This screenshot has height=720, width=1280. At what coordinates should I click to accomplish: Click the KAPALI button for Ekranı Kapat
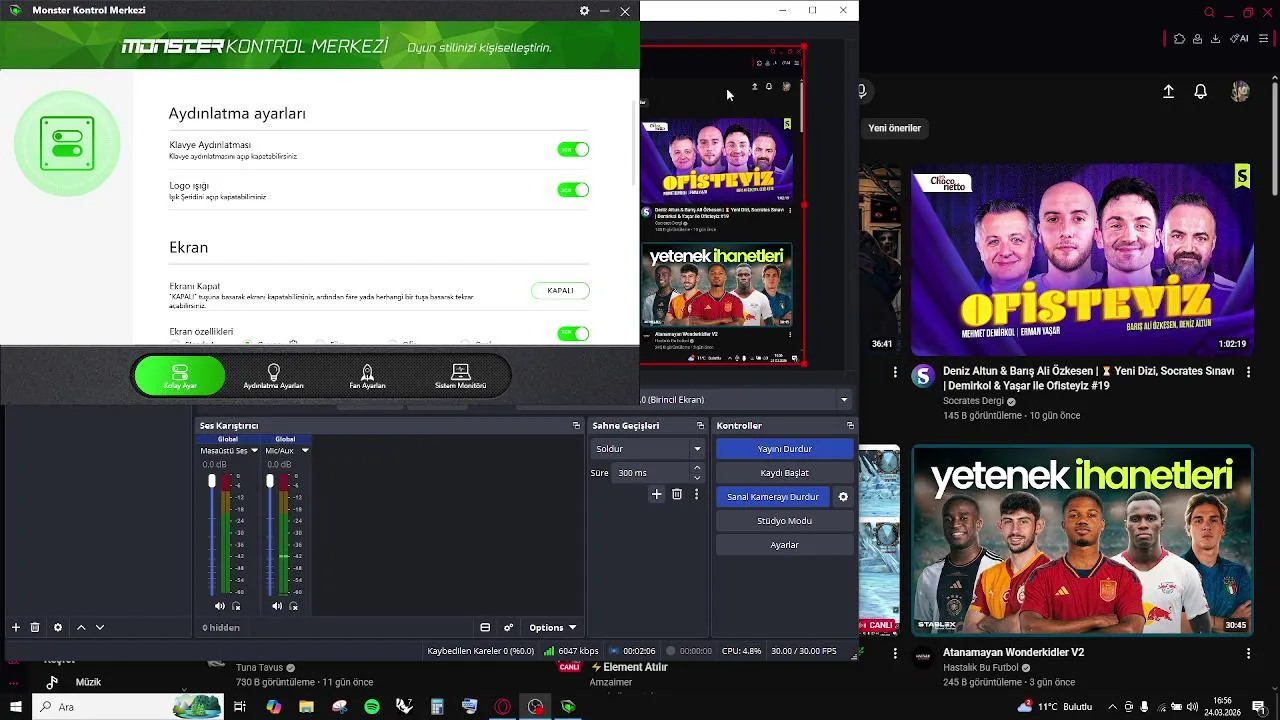click(560, 290)
